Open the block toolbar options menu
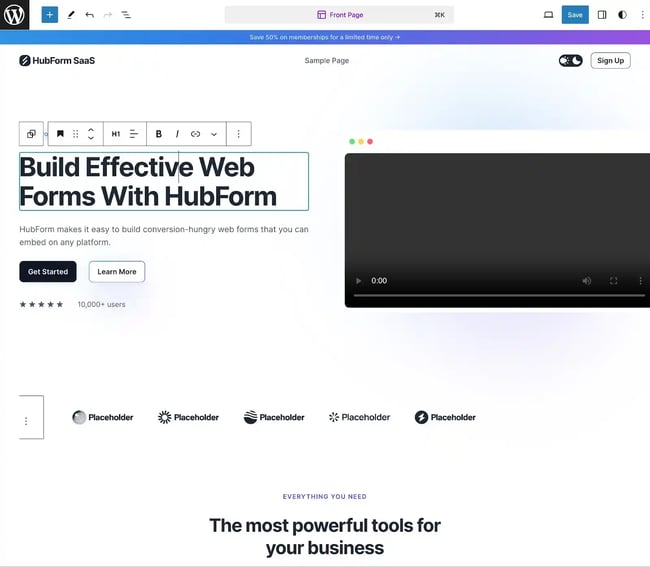This screenshot has width=650, height=567. (x=238, y=134)
